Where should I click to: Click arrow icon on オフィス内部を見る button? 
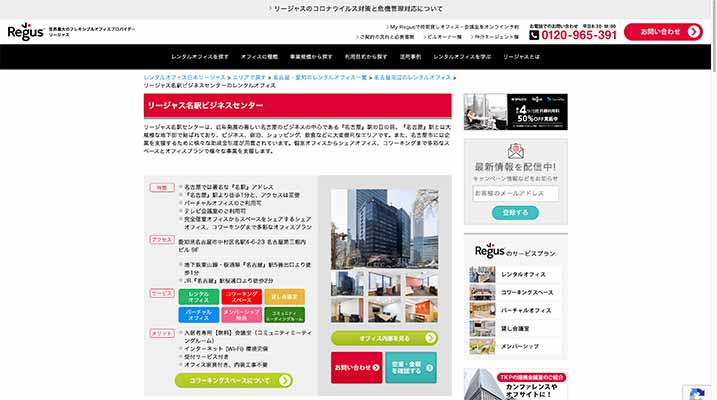pos(430,338)
